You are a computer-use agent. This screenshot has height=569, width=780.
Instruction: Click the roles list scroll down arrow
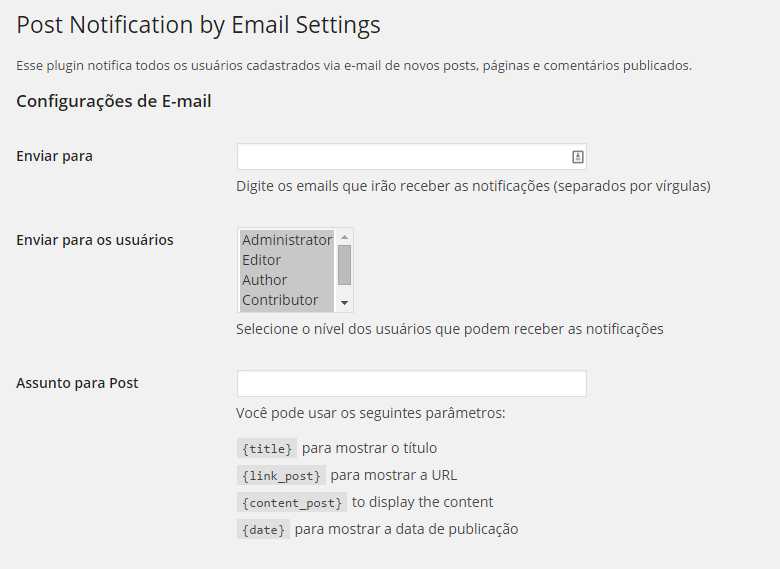[x=344, y=303]
